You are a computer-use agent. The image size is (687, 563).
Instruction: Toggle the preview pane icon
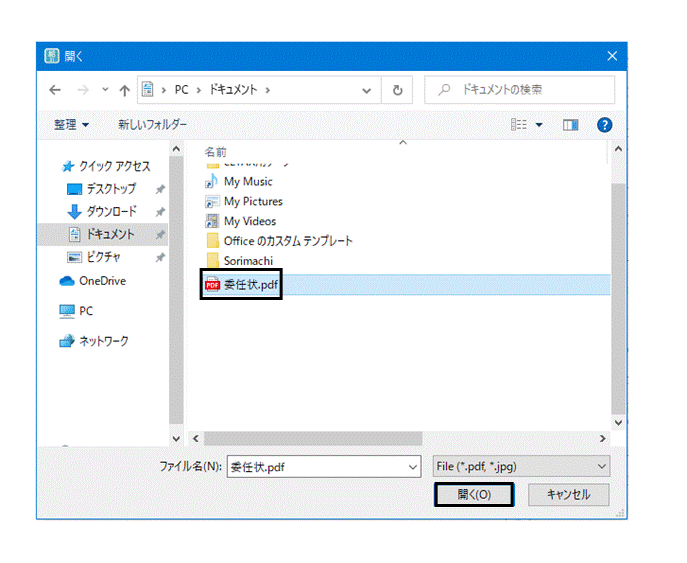click(x=570, y=125)
